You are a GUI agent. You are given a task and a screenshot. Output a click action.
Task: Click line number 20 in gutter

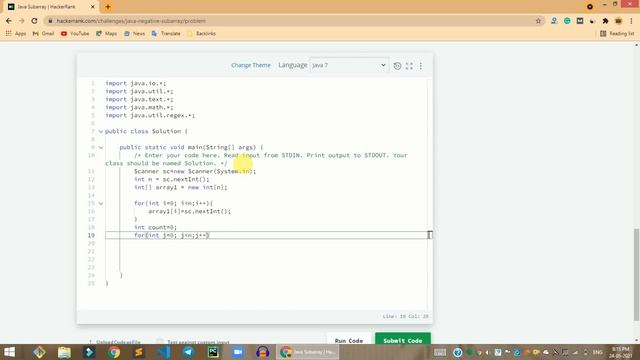point(91,243)
